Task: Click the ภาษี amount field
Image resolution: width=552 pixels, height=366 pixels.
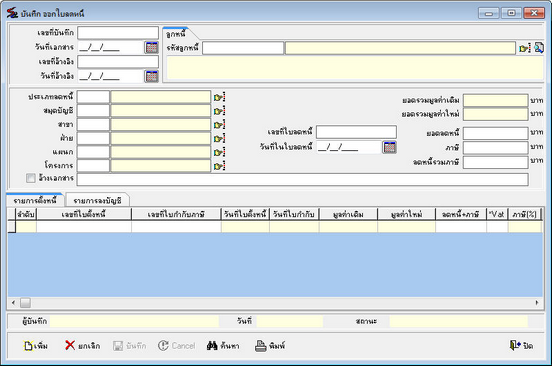Action: click(x=496, y=148)
